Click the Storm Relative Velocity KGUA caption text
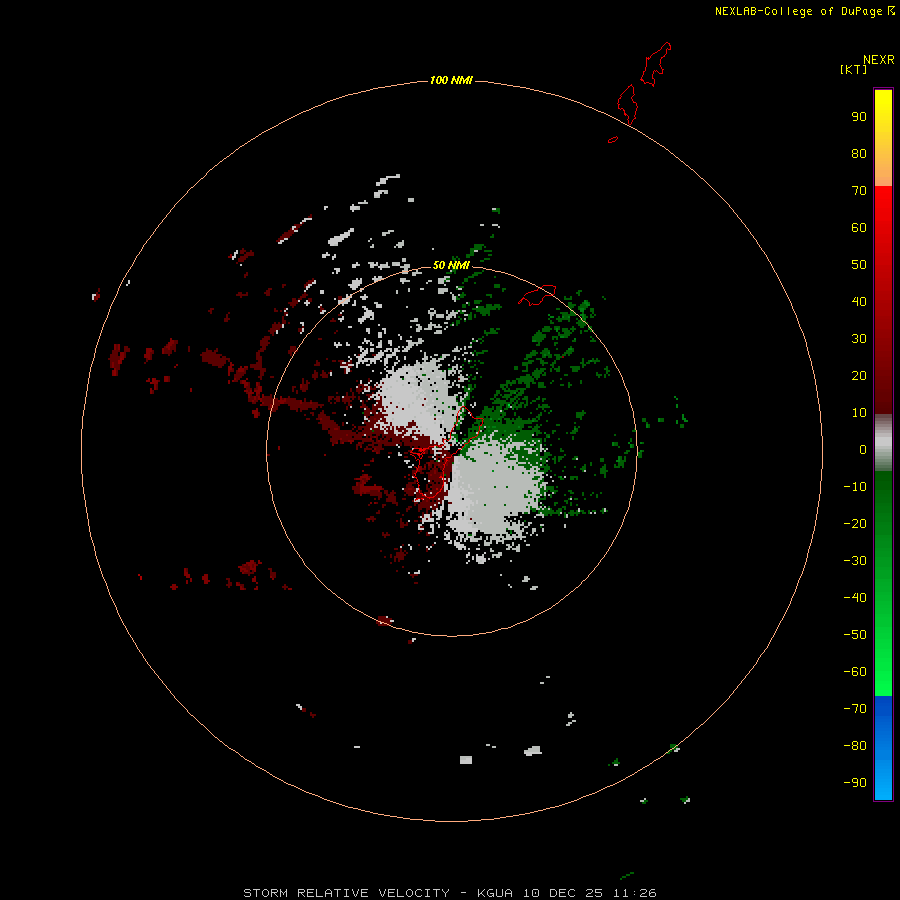 (x=450, y=893)
